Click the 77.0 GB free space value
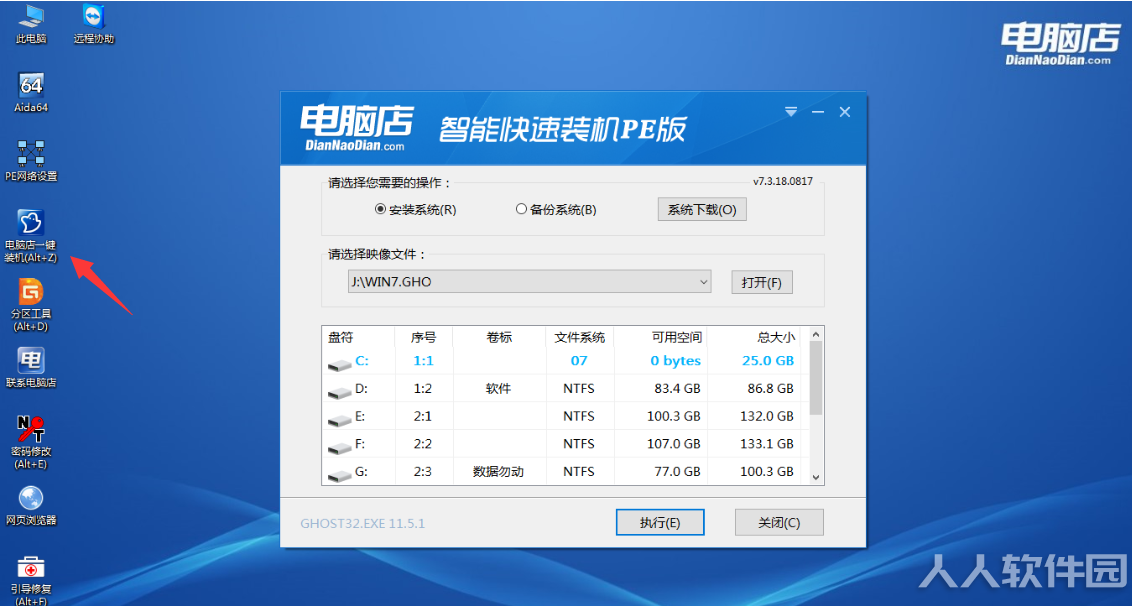This screenshot has height=606, width=1132. [677, 472]
